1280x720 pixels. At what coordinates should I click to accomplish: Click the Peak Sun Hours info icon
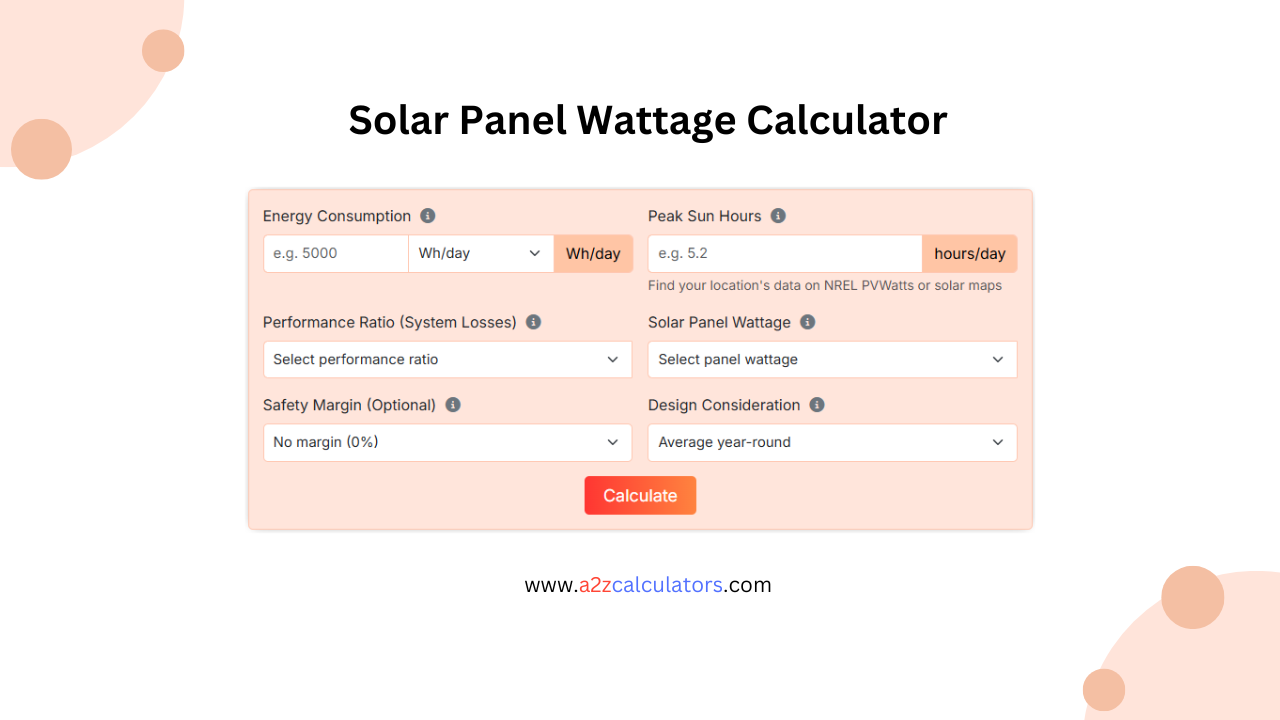780,216
